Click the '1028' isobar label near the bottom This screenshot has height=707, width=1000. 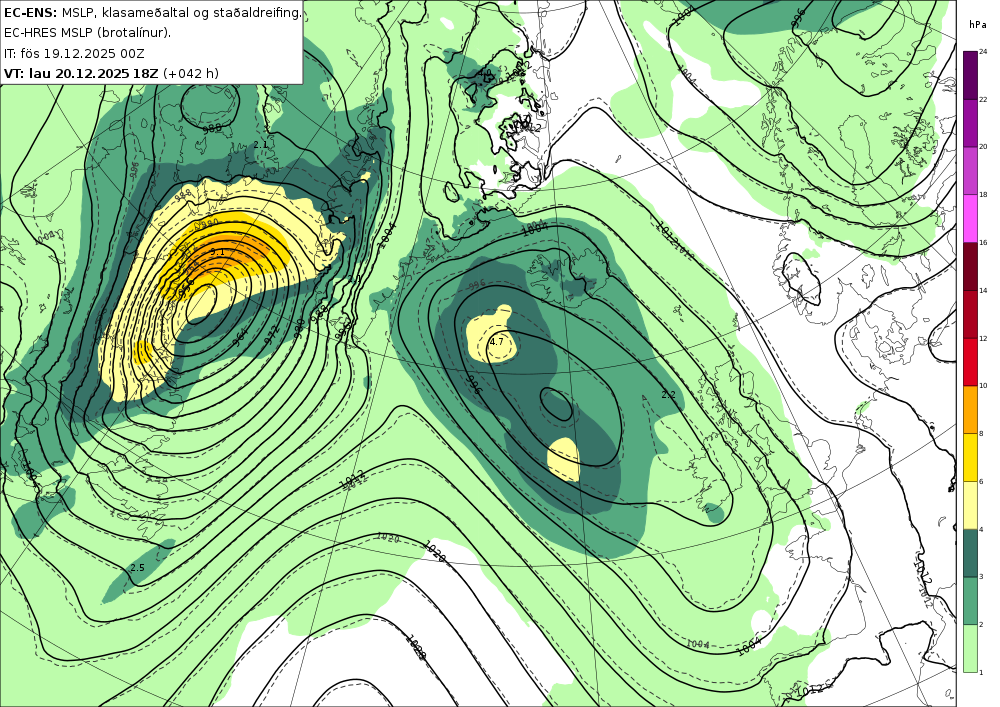416,646
